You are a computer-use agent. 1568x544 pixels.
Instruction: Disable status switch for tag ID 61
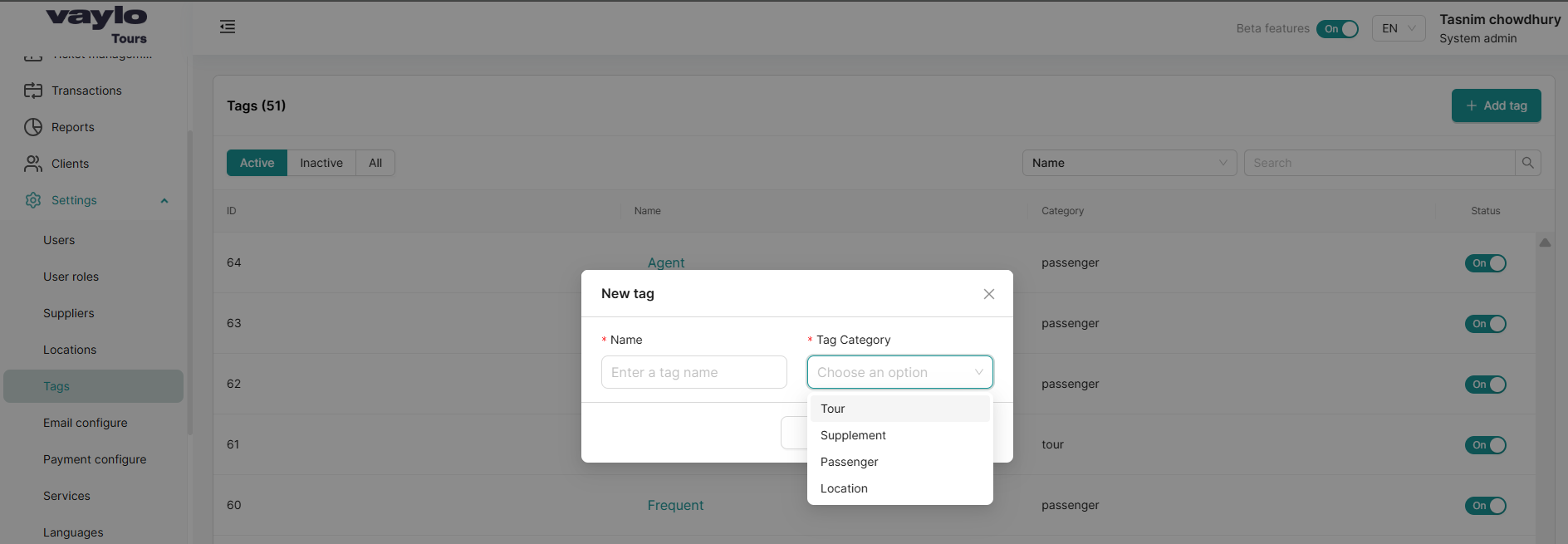click(x=1485, y=445)
